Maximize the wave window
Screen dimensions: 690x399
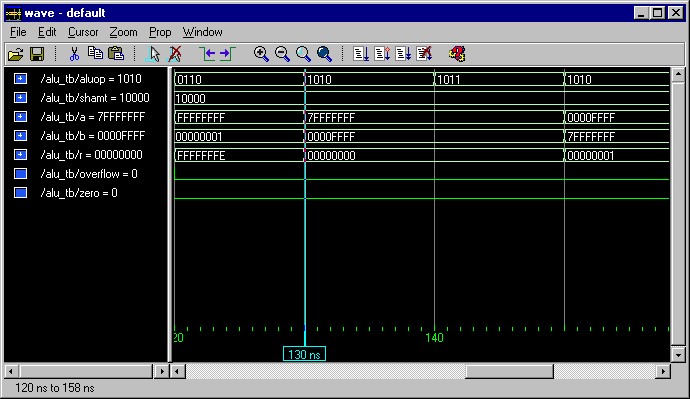657,13
